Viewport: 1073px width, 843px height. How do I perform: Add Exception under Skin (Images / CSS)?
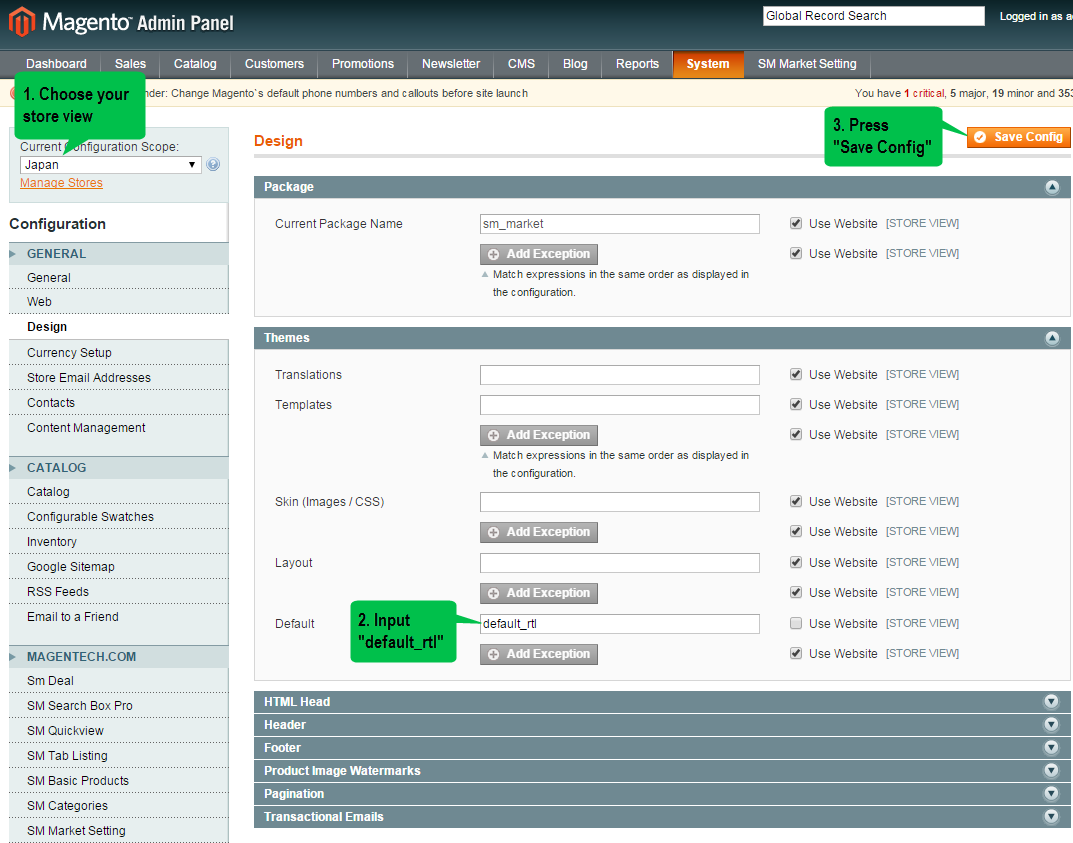click(539, 532)
